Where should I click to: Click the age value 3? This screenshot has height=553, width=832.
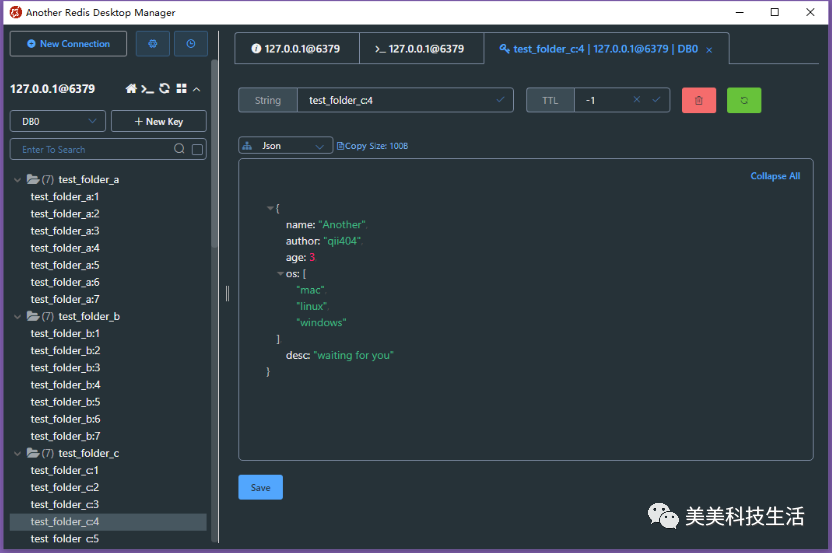click(x=312, y=258)
